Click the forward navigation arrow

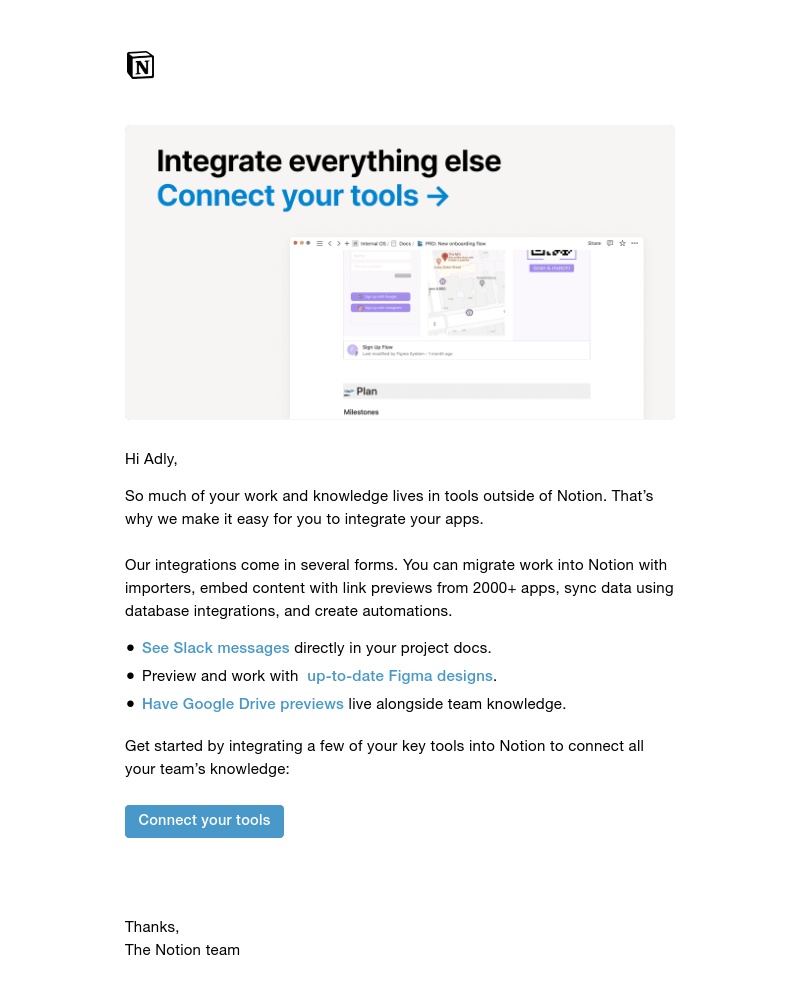[x=338, y=242]
